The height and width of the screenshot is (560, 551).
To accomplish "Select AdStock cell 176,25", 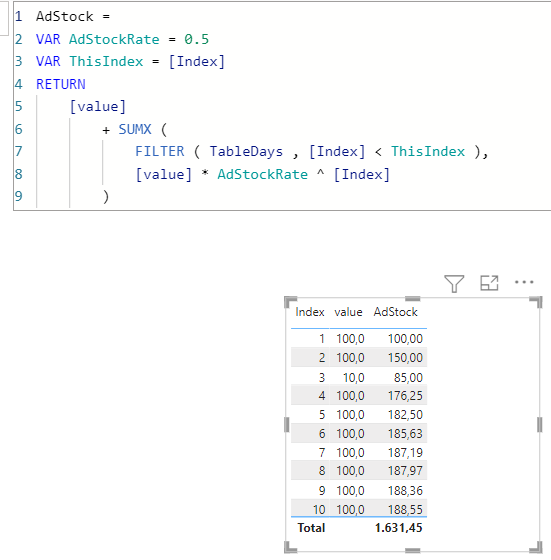I will tap(405, 396).
